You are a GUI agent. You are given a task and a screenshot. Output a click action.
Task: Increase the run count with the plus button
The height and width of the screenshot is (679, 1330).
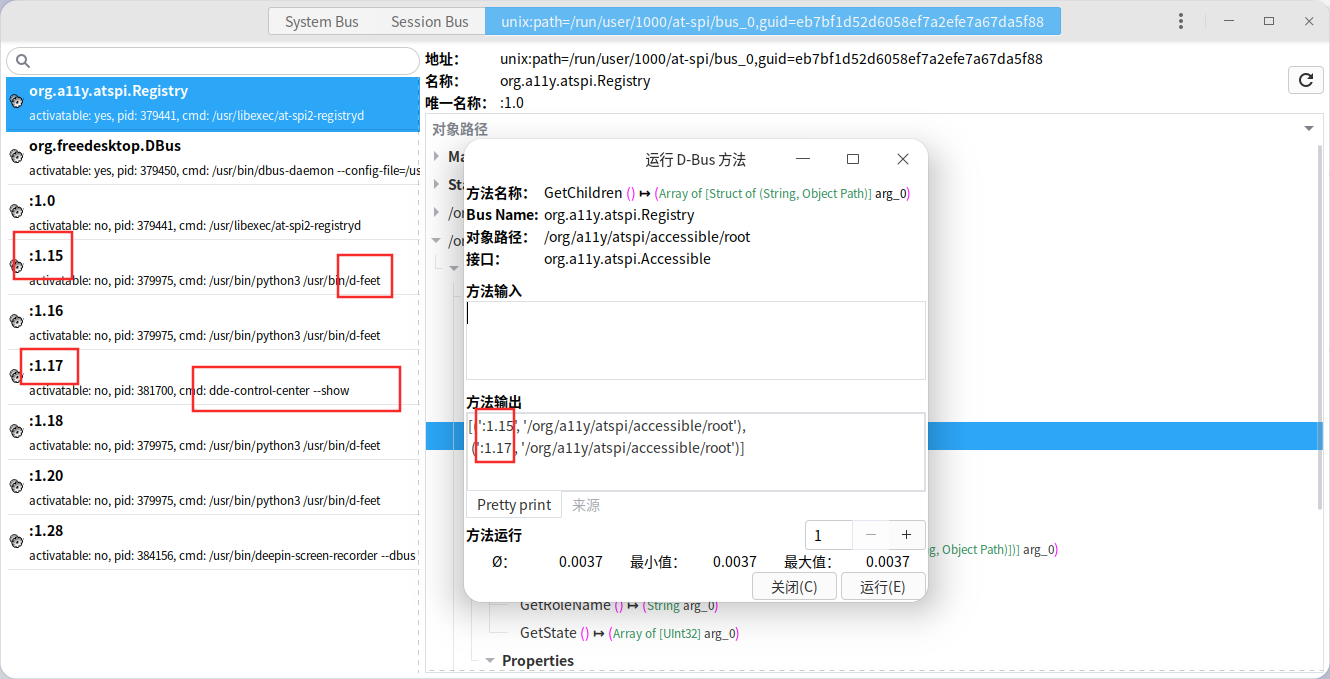pyautogui.click(x=906, y=535)
